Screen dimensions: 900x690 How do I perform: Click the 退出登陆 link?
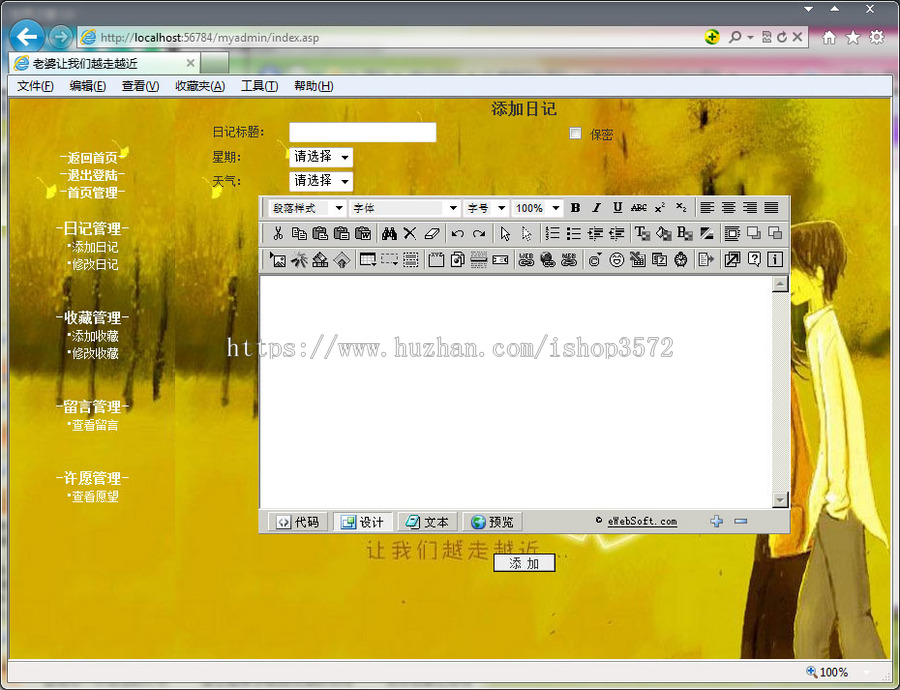[92, 175]
